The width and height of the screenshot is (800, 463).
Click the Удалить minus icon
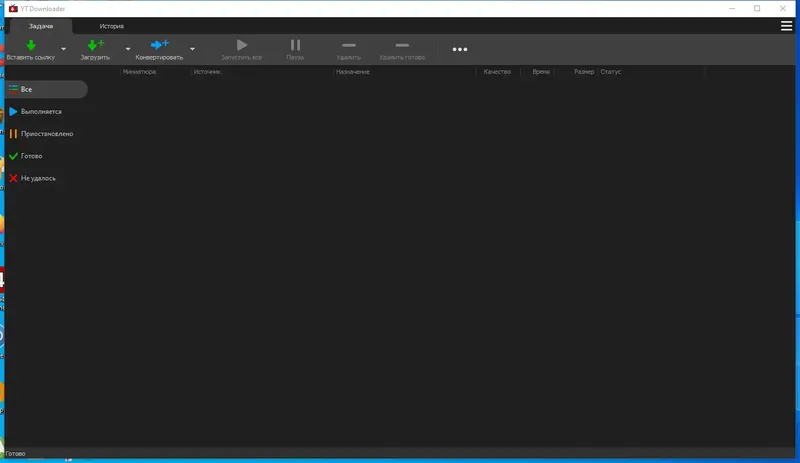click(348, 45)
